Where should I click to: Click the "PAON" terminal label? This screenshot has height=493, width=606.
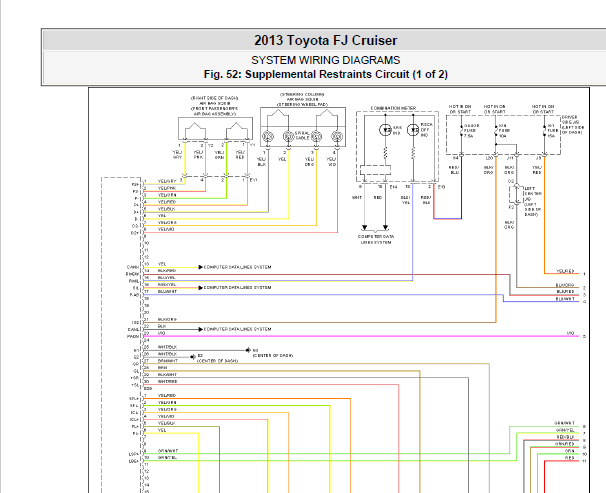tap(133, 337)
